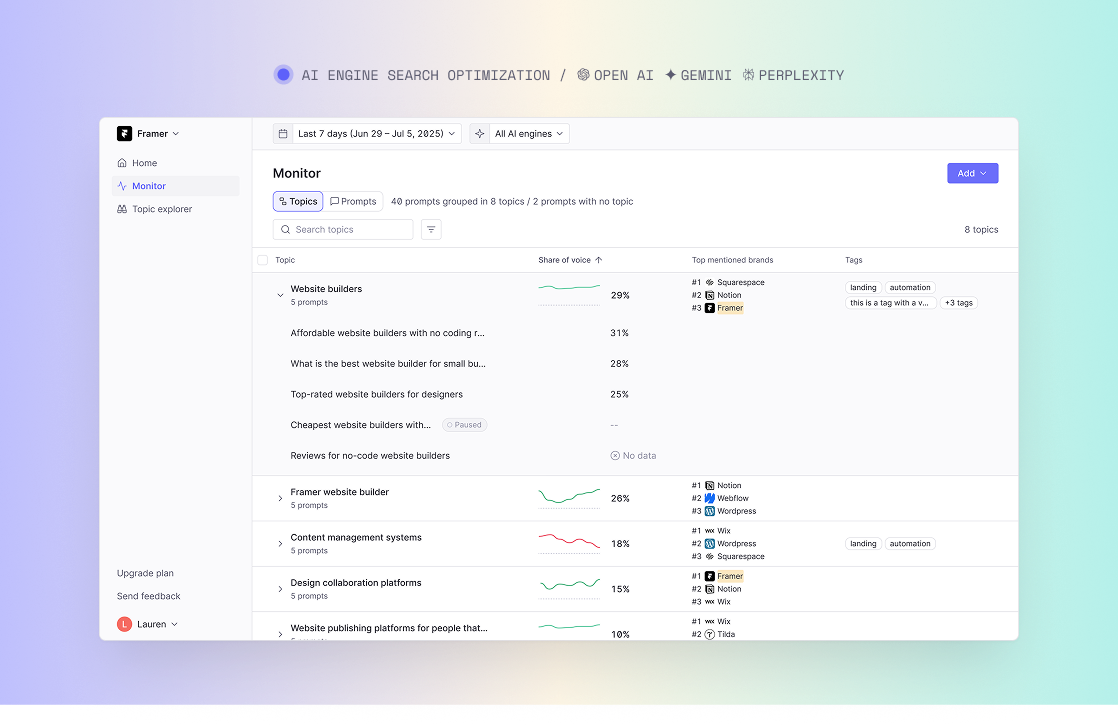Click the magnifier icon in Search topics

pos(285,230)
